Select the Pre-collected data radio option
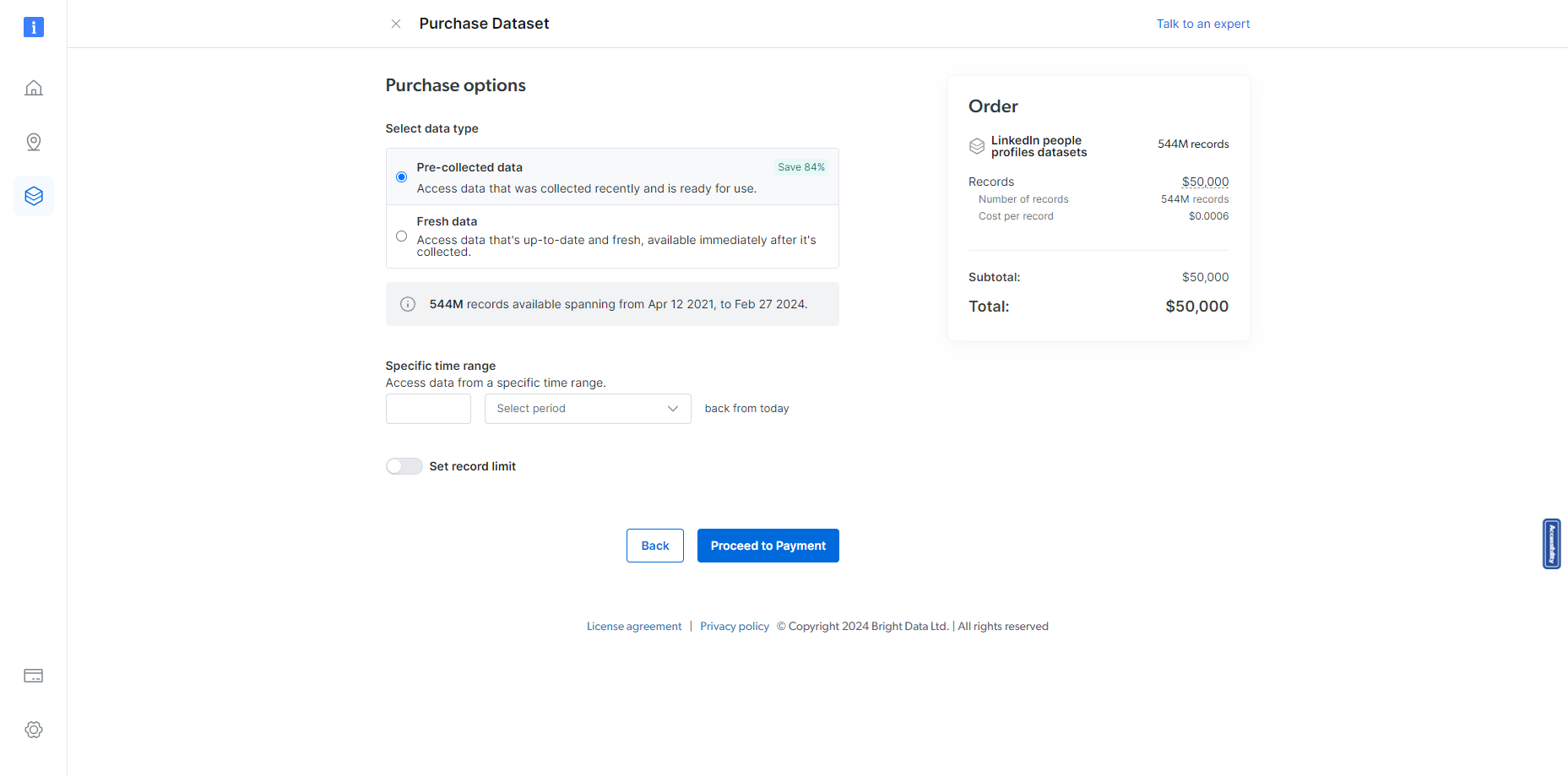 click(402, 177)
